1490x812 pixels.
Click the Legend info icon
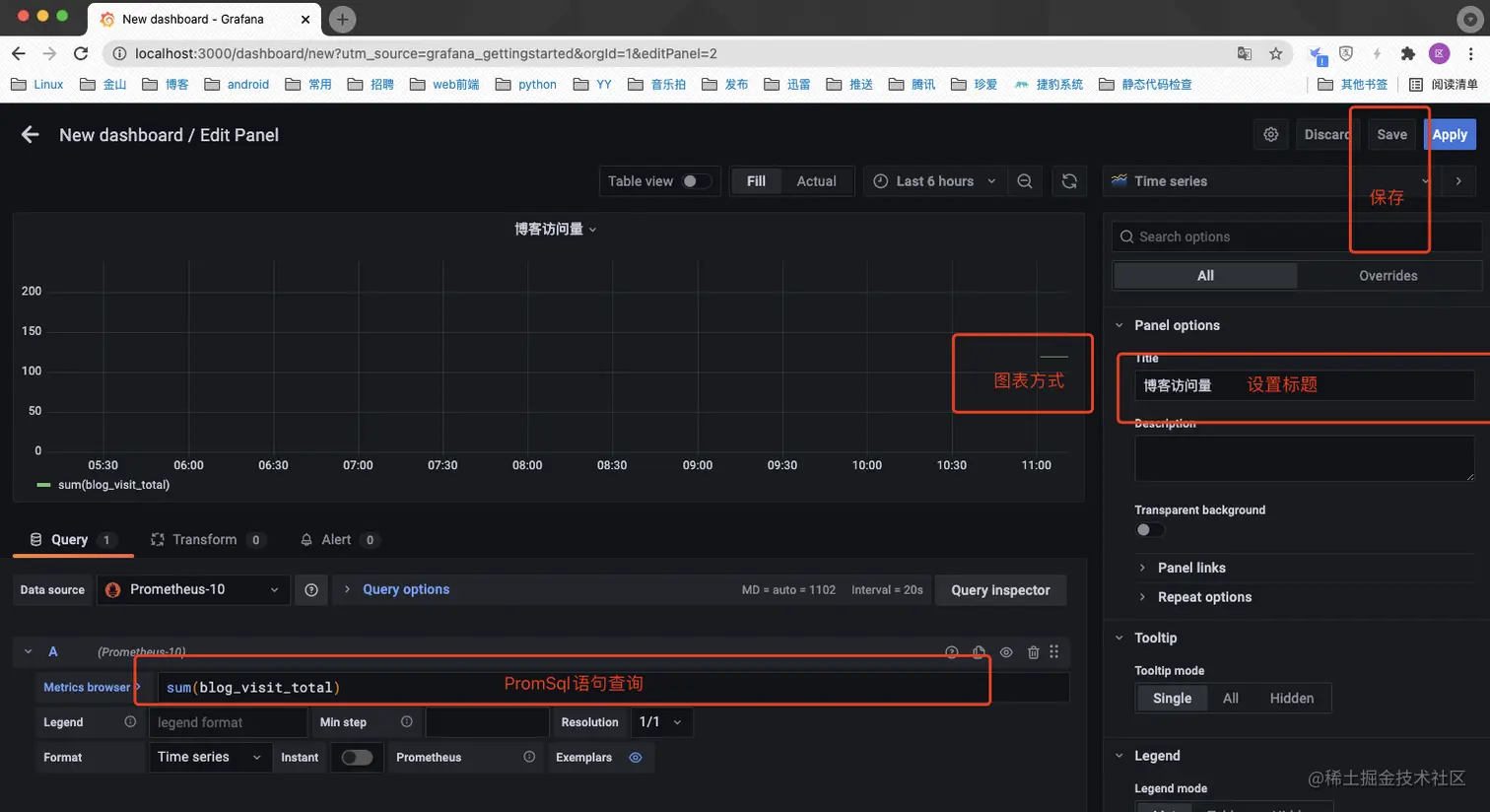[130, 722]
